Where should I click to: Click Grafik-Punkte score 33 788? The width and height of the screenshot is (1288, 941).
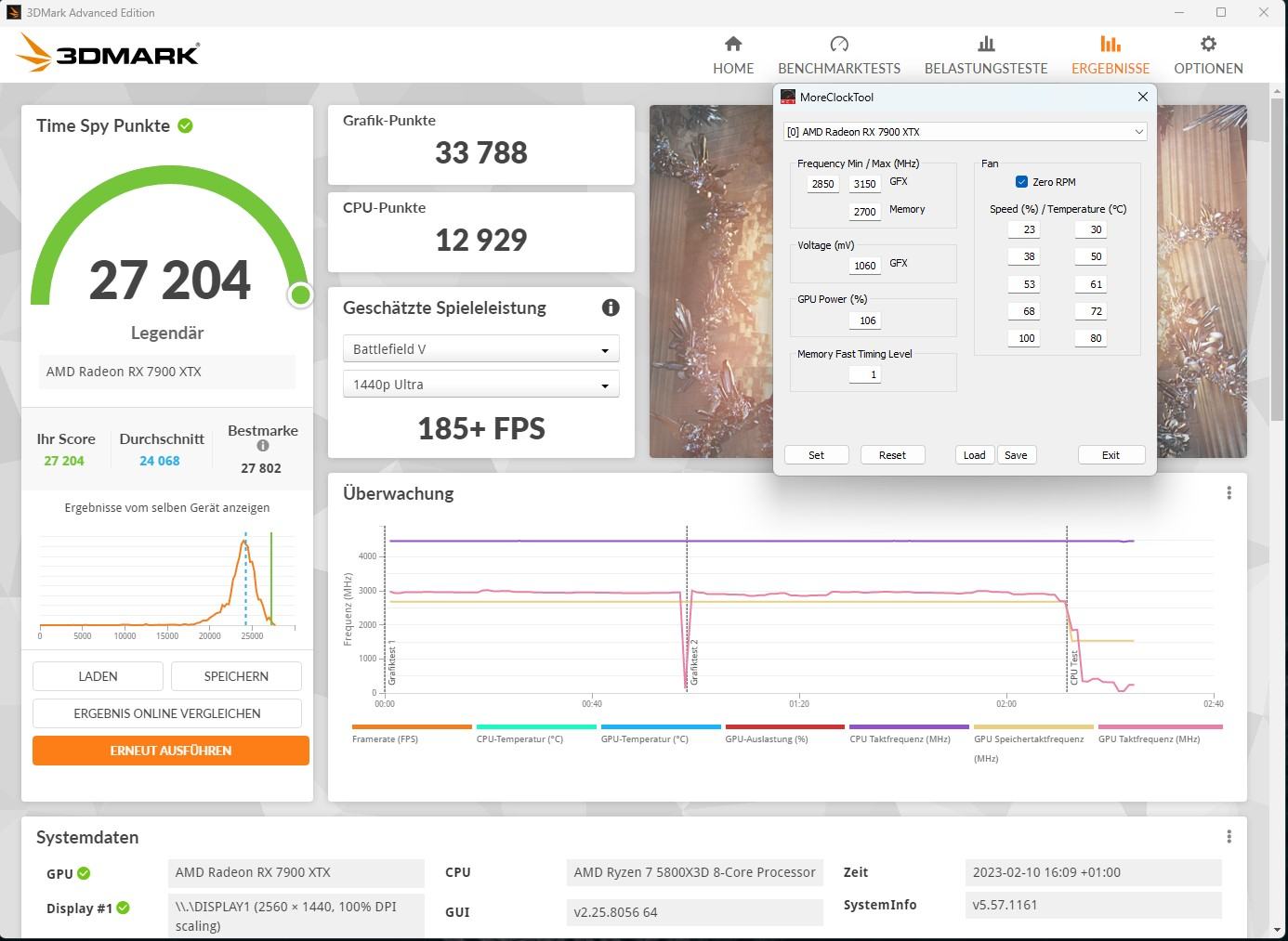pos(480,152)
